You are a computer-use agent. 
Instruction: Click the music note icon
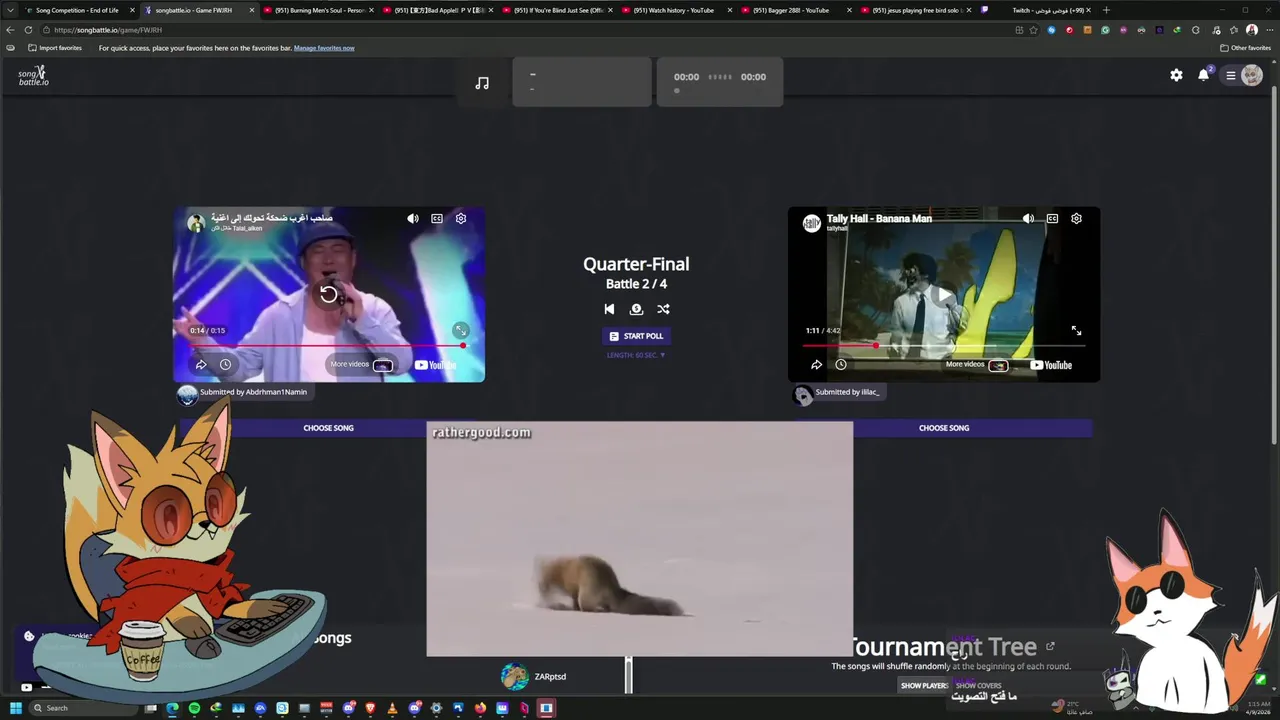482,83
